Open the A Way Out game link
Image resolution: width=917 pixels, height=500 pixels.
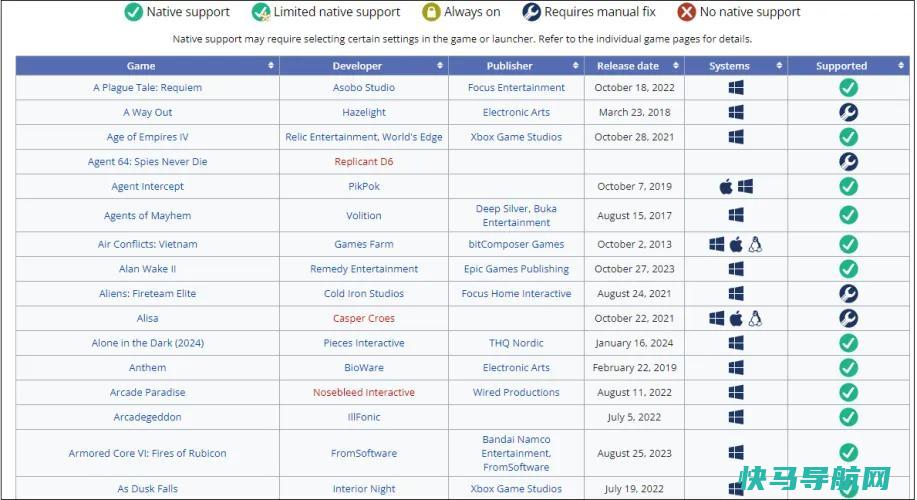pyautogui.click(x=147, y=112)
